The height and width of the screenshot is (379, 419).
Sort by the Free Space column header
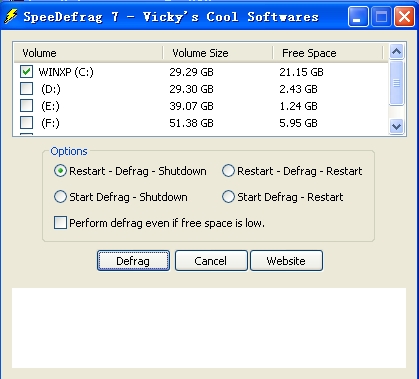(328, 53)
